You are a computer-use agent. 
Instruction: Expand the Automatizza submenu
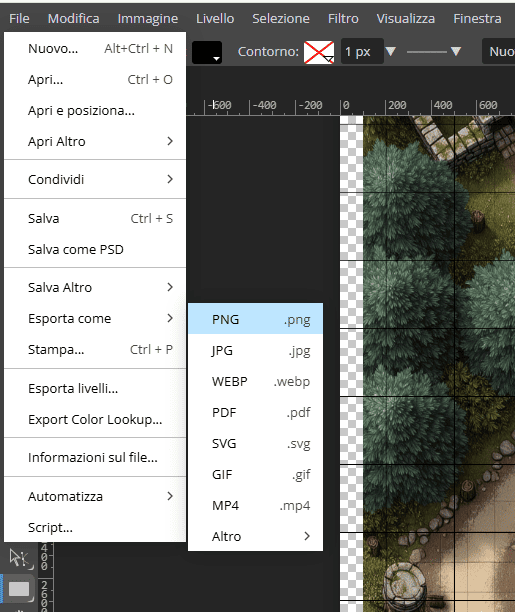tap(95, 496)
